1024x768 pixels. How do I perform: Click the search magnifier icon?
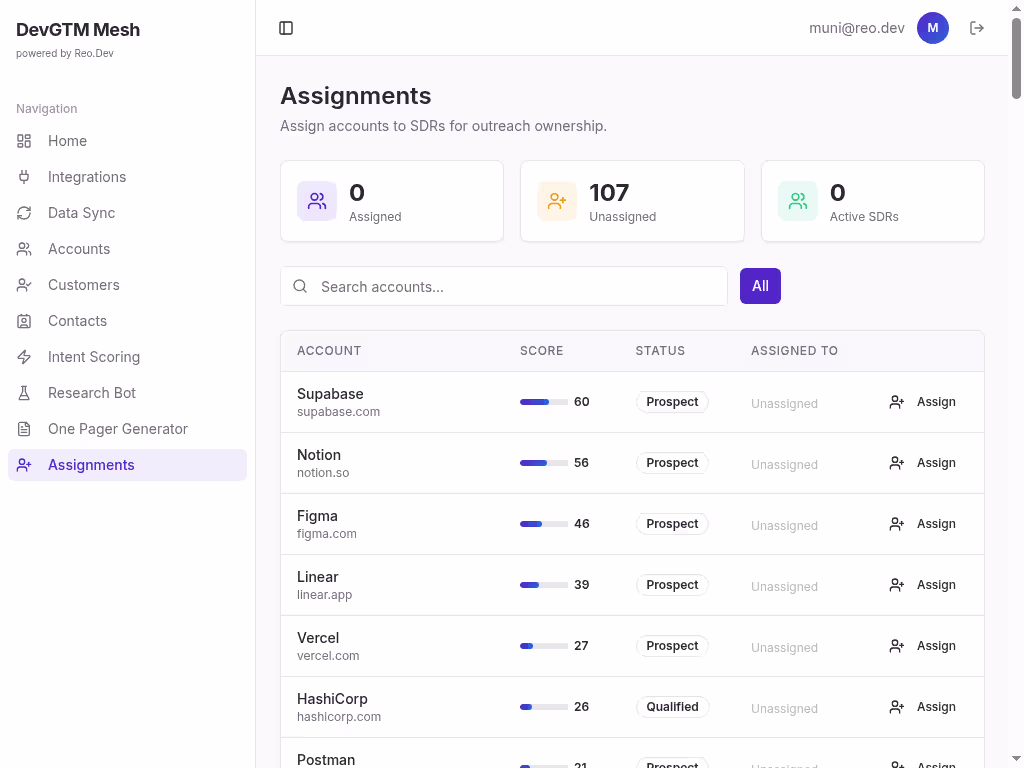pos(300,286)
